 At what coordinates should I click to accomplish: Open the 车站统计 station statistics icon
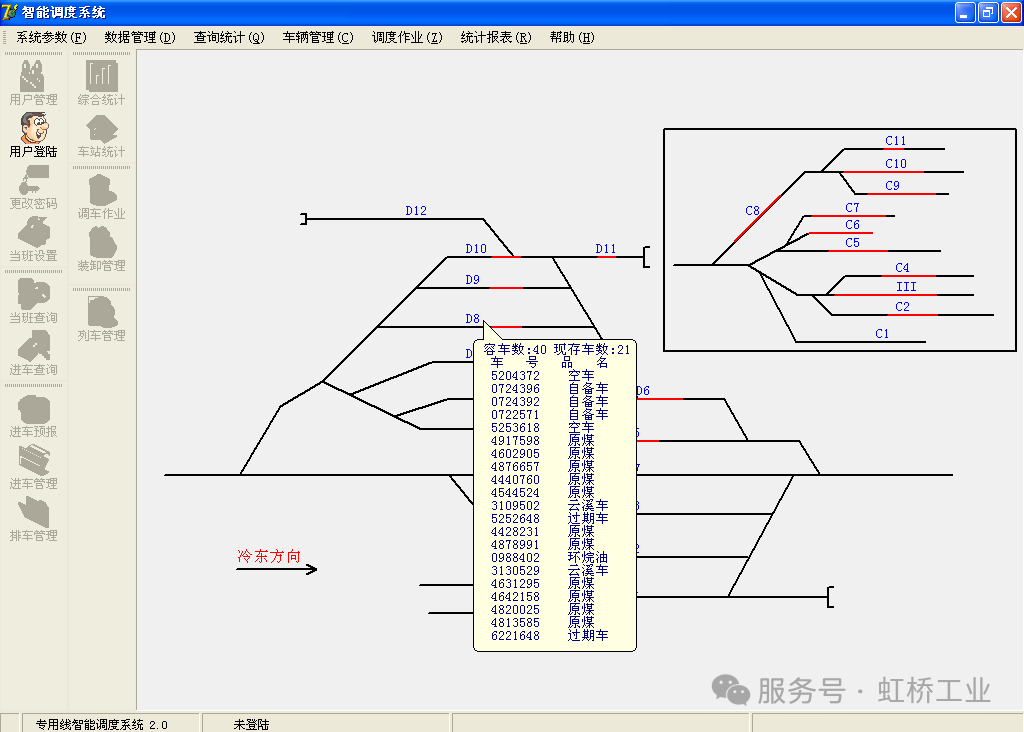102,134
